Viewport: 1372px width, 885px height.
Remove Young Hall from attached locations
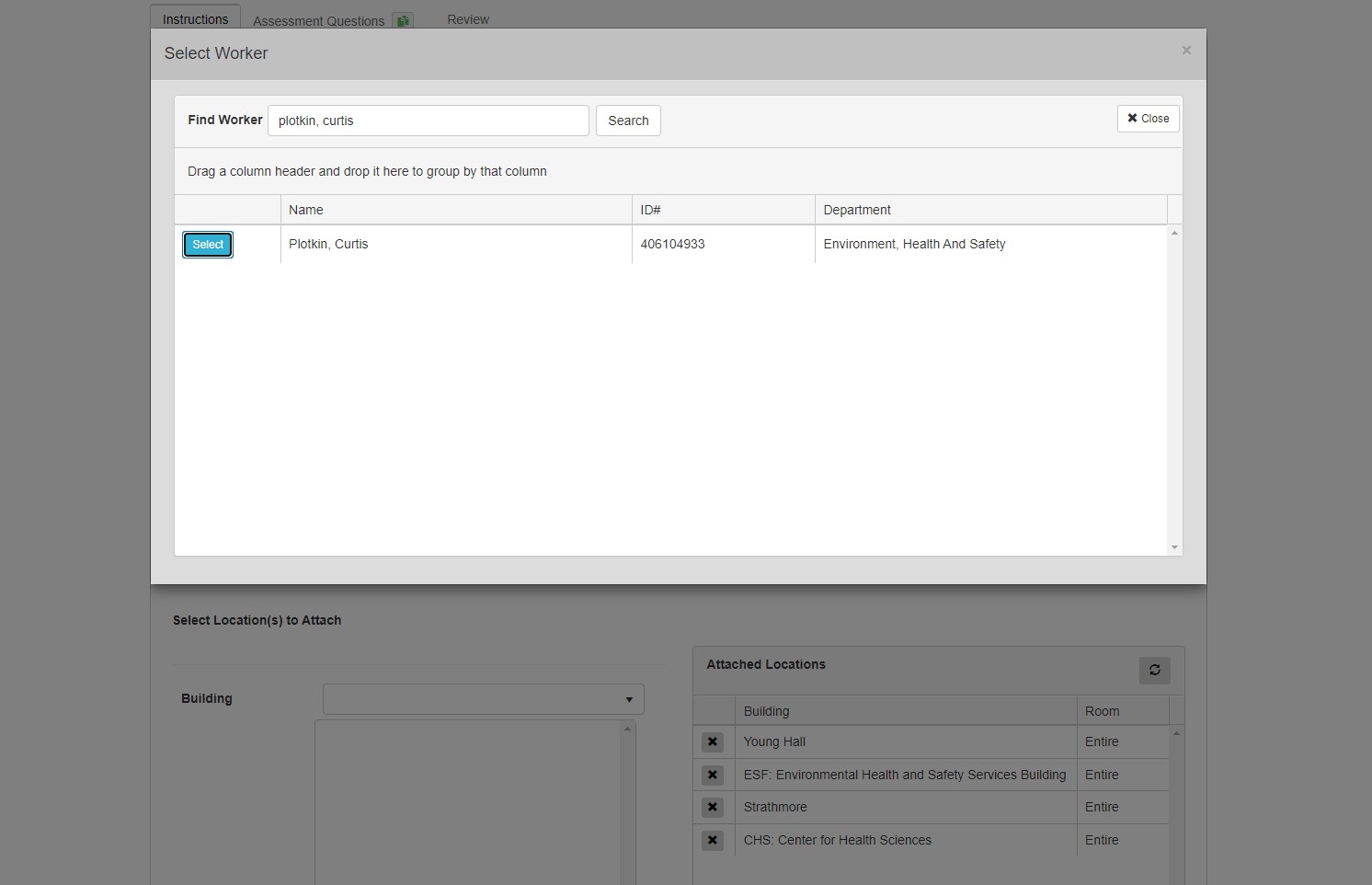[x=713, y=741]
